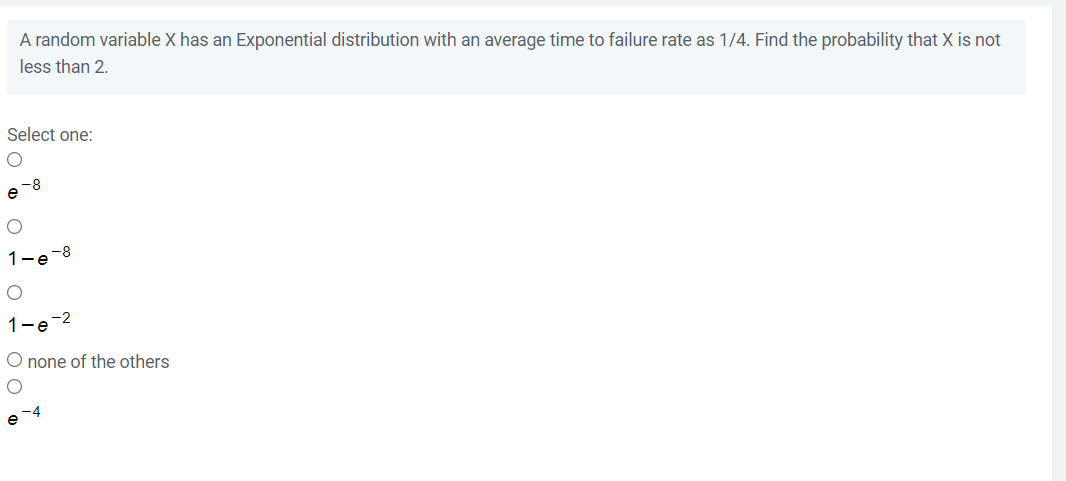
Task: Click 'less than 2.' in the question
Action: point(64,68)
